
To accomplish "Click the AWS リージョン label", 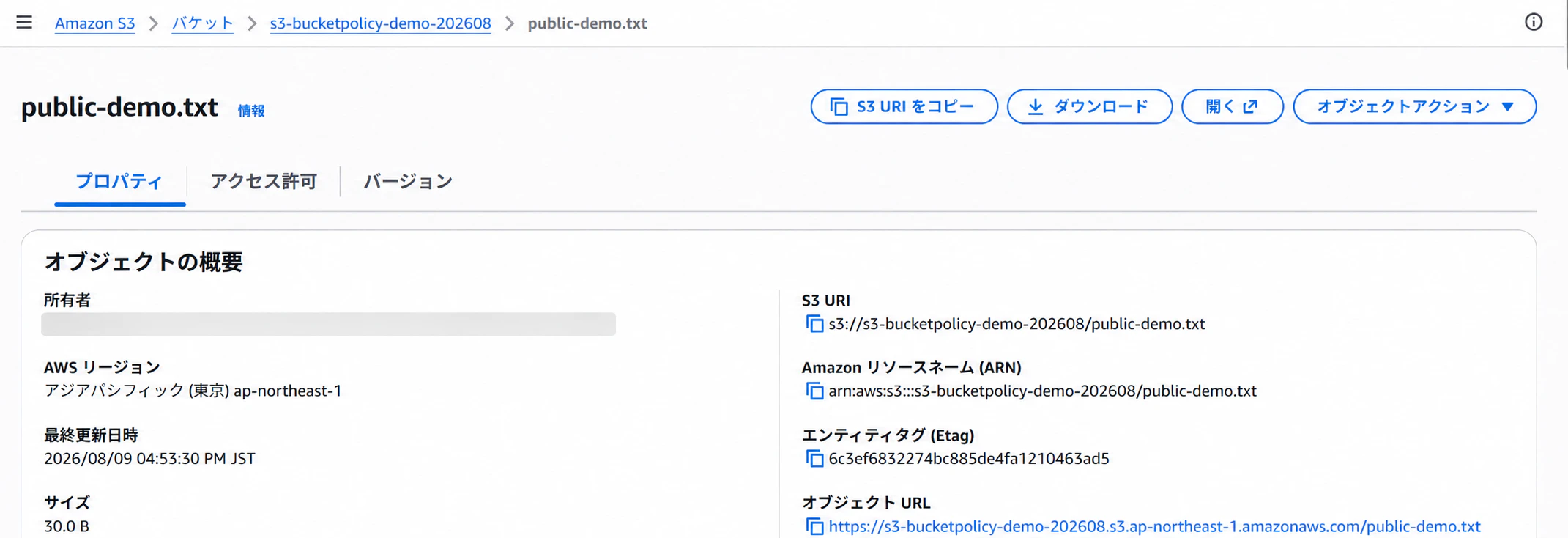I will (x=102, y=367).
